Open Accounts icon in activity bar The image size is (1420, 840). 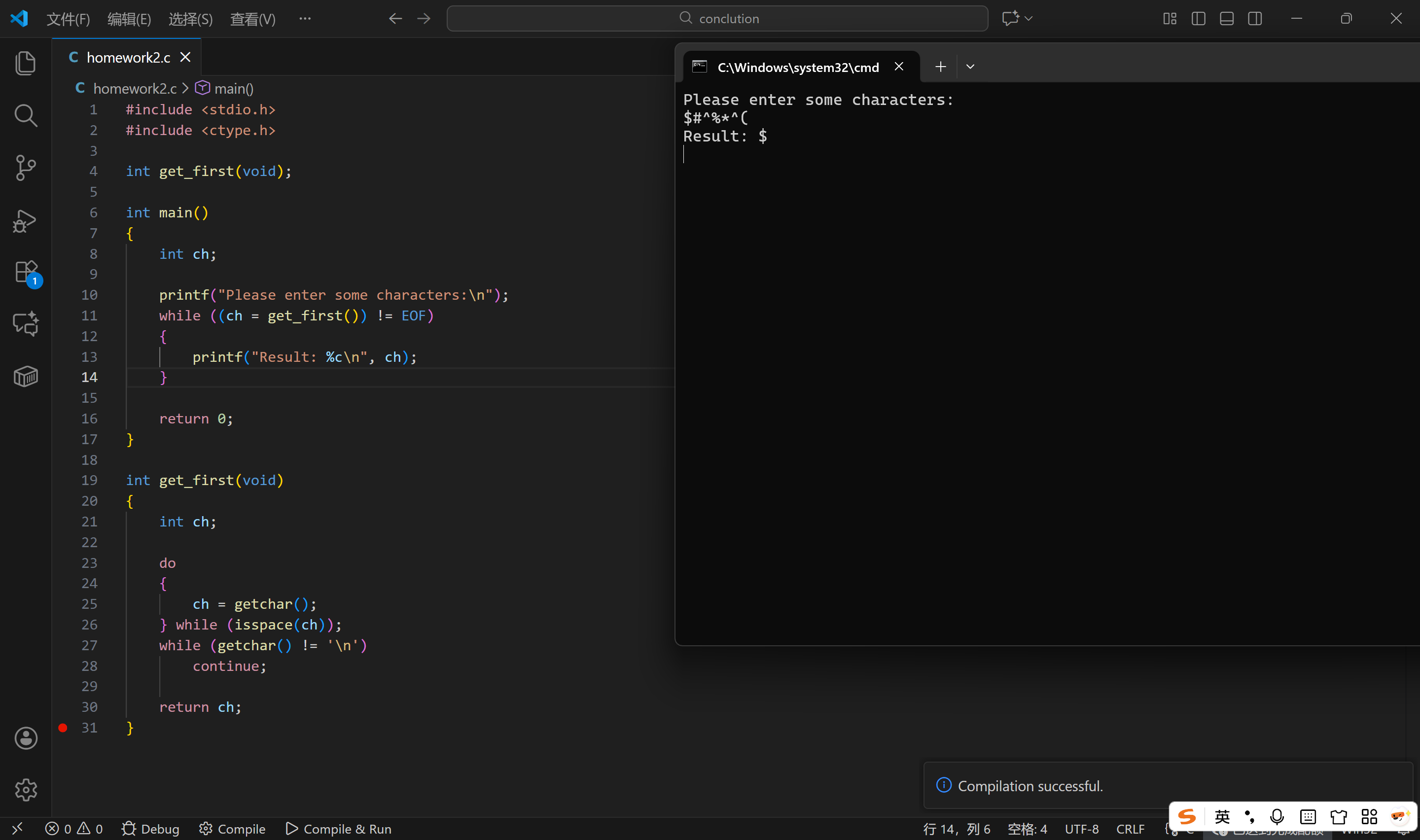(x=26, y=738)
